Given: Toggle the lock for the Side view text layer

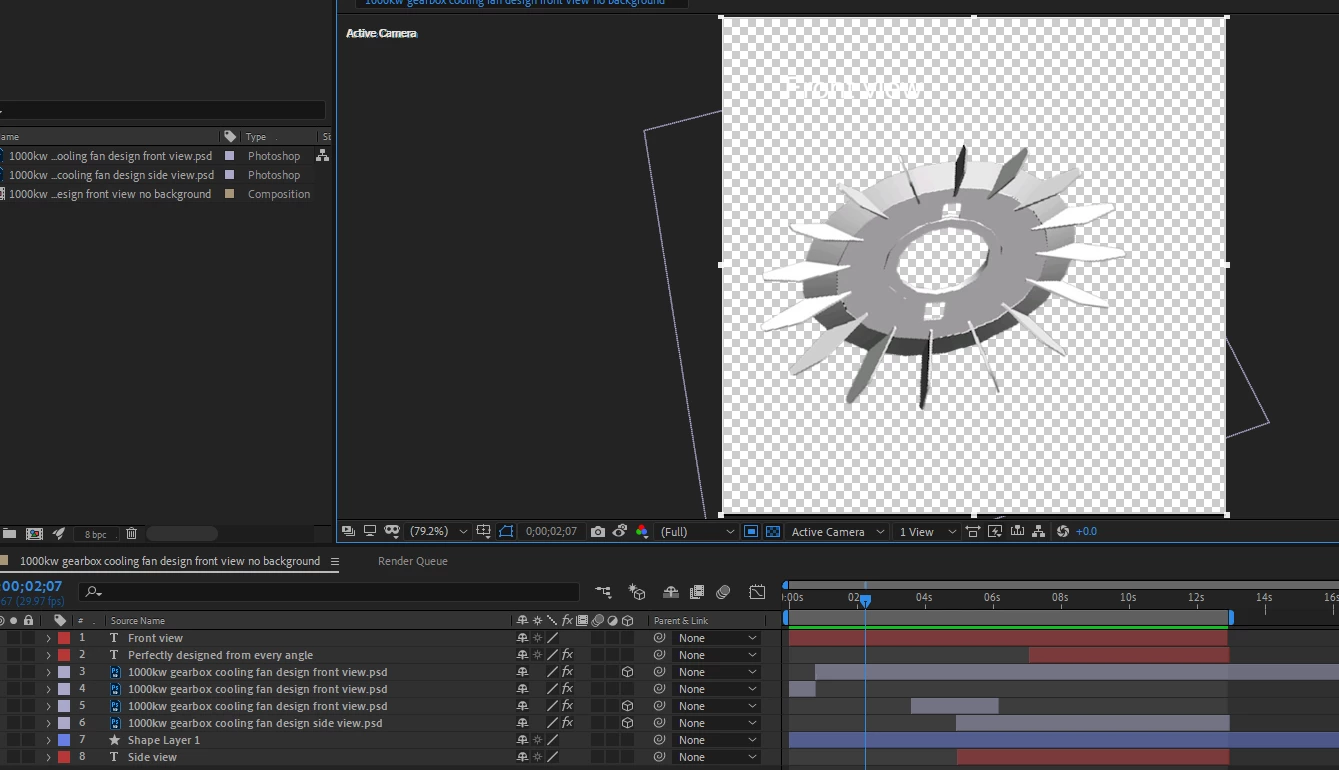Looking at the screenshot, I should tap(28, 757).
